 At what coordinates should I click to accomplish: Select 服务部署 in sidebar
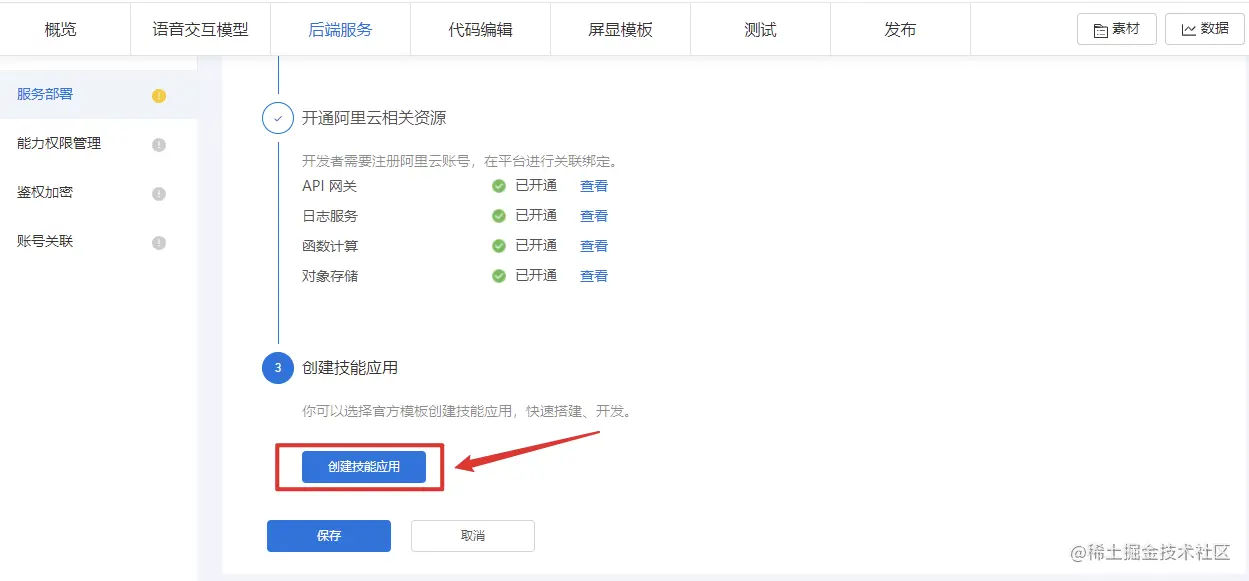98,95
